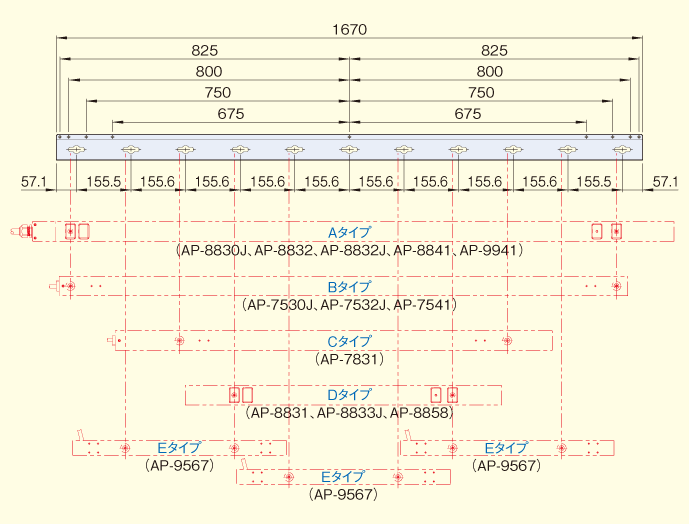Click the blue Dタイプ label
The width and height of the screenshot is (689, 524).
(x=349, y=395)
